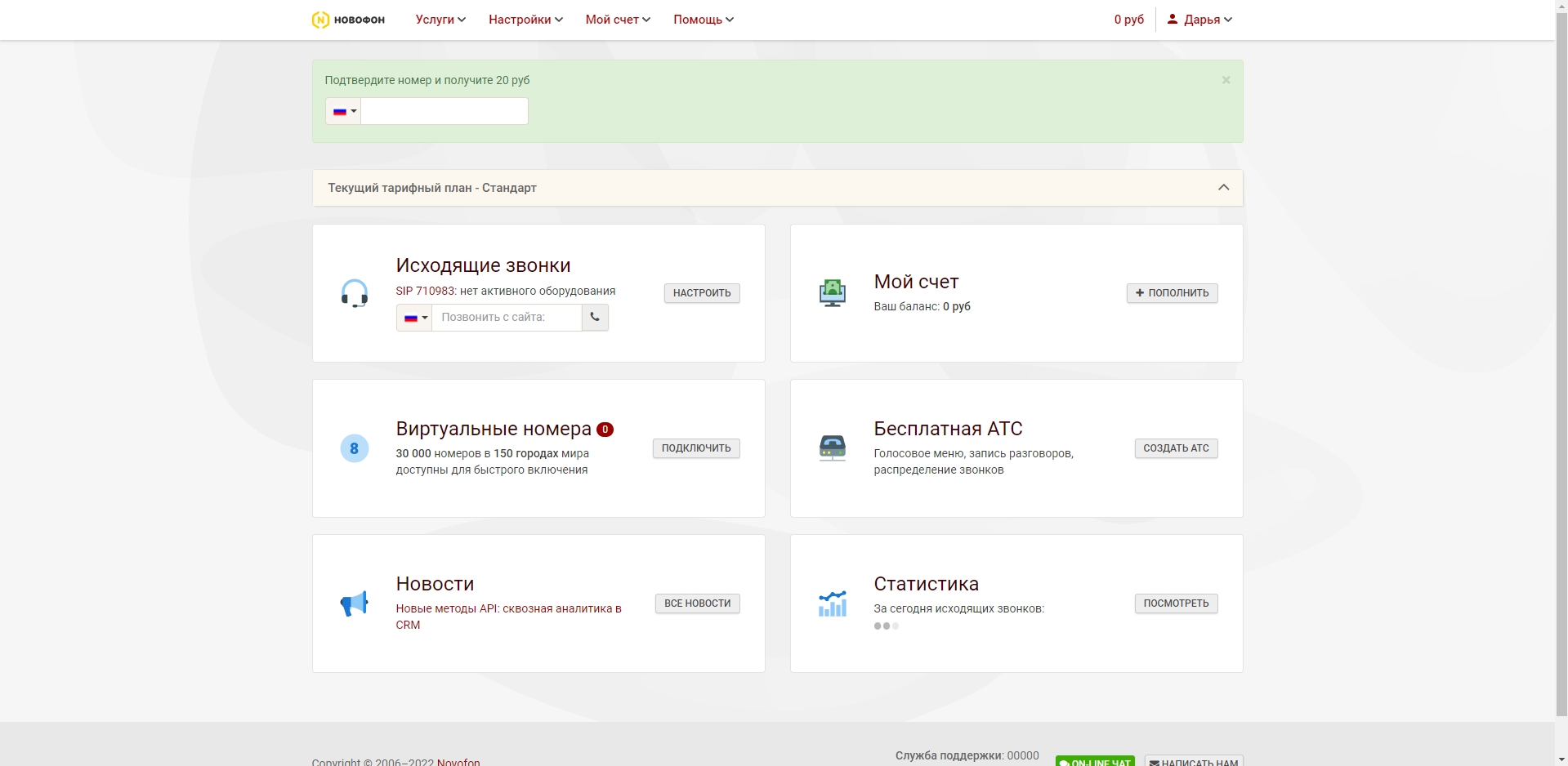The image size is (1568, 766).
Task: Click the ПОПОЛНИТЬ button
Action: tap(1172, 293)
